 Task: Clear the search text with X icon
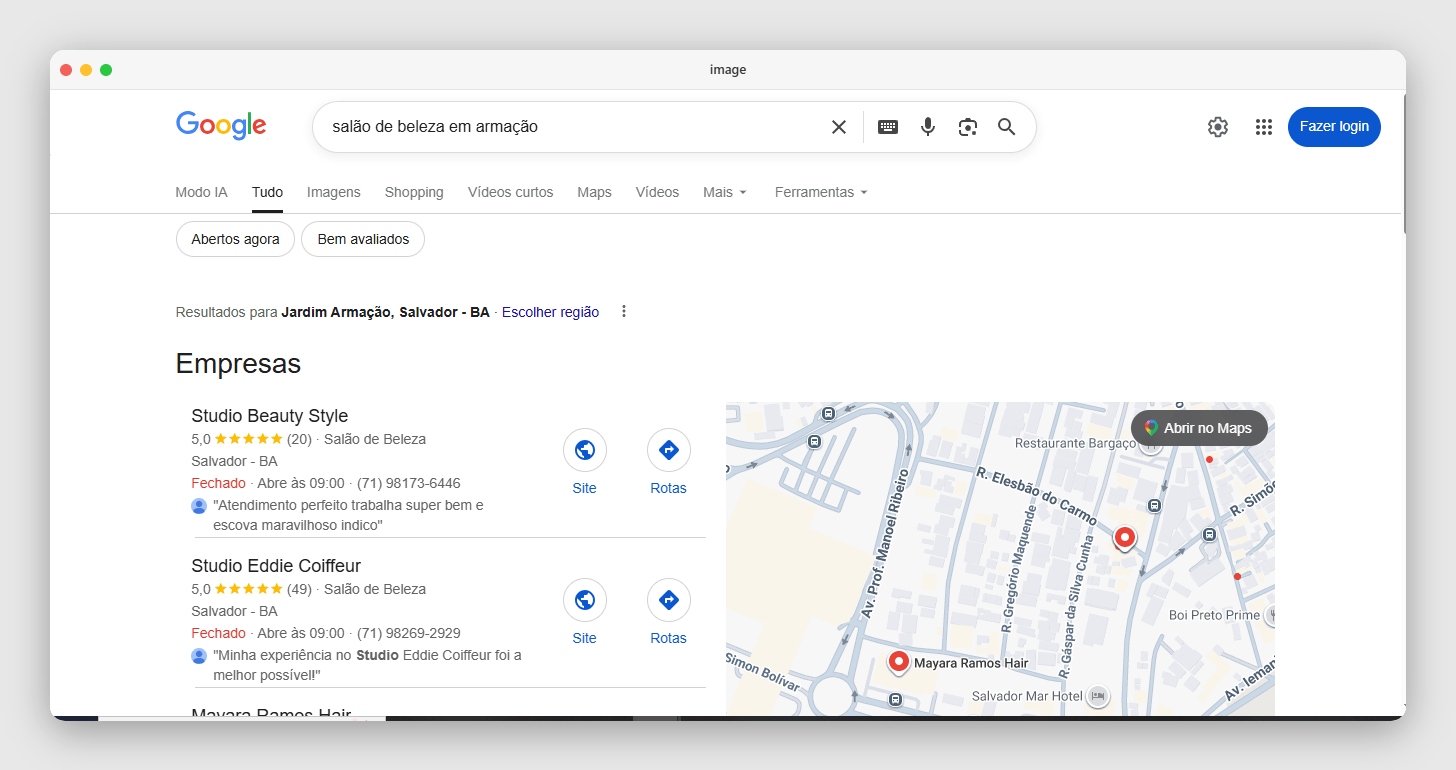[838, 127]
